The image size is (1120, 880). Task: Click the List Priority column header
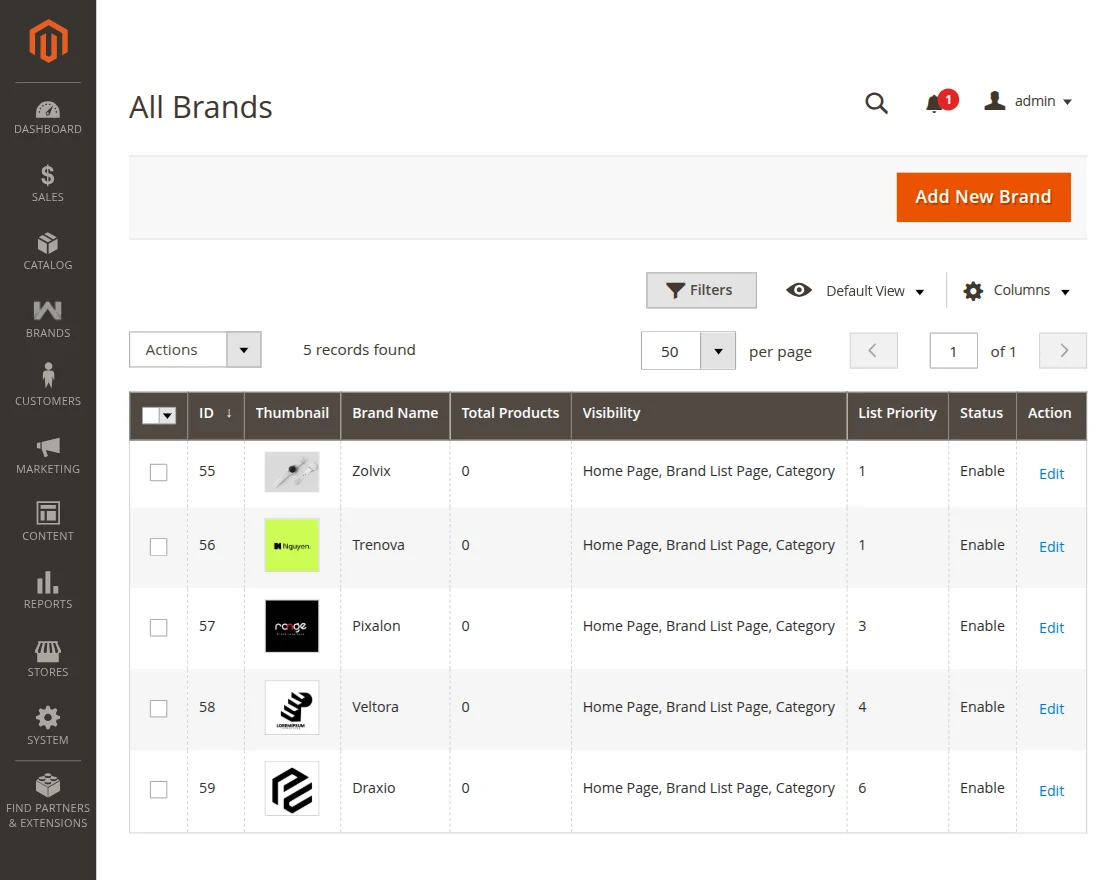pos(897,414)
